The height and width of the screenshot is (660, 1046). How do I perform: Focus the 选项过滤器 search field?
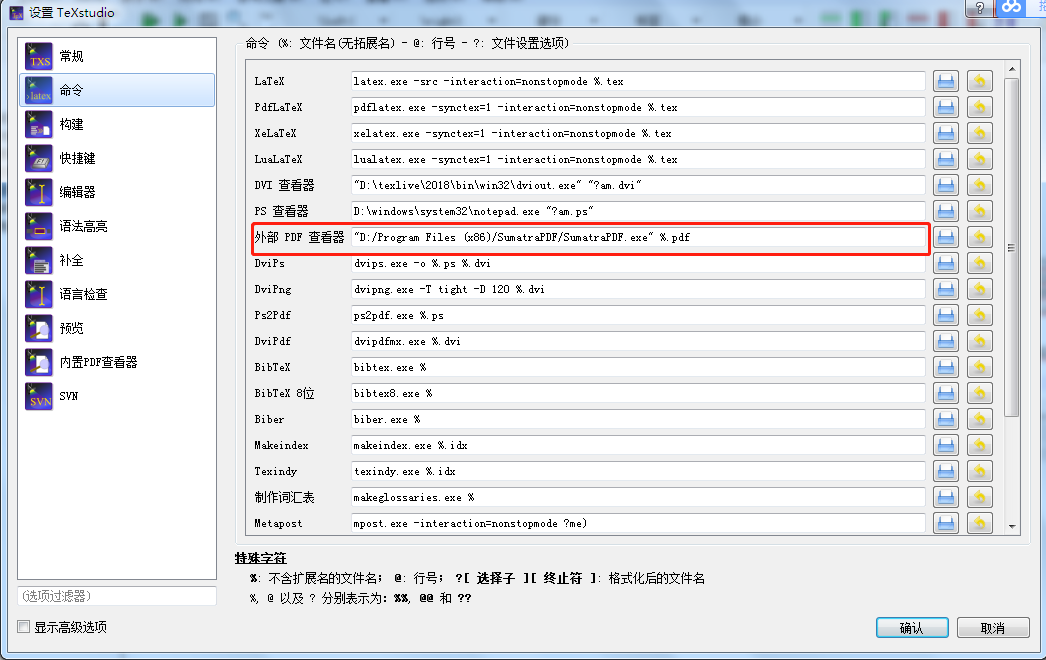(117, 596)
